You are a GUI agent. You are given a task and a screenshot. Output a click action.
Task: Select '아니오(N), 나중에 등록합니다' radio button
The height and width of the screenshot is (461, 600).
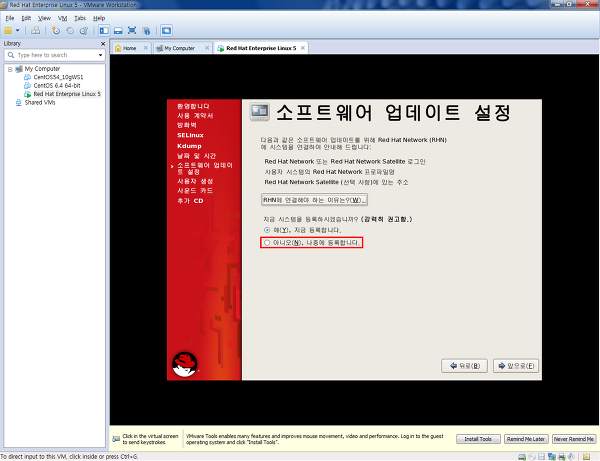(267, 243)
